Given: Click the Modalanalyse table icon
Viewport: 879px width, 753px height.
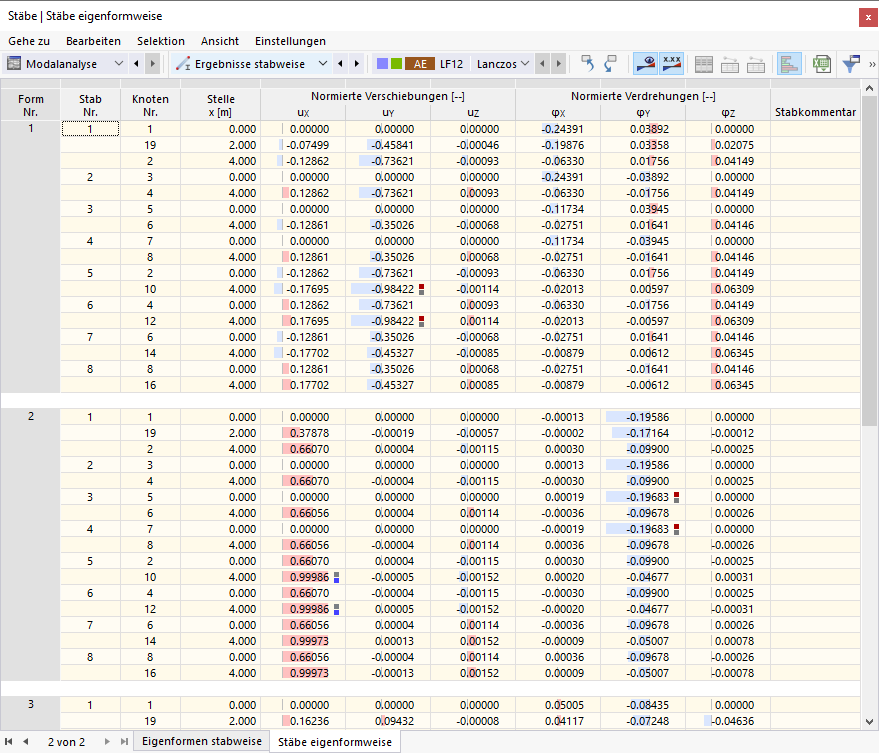Looking at the screenshot, I should pyautogui.click(x=14, y=64).
